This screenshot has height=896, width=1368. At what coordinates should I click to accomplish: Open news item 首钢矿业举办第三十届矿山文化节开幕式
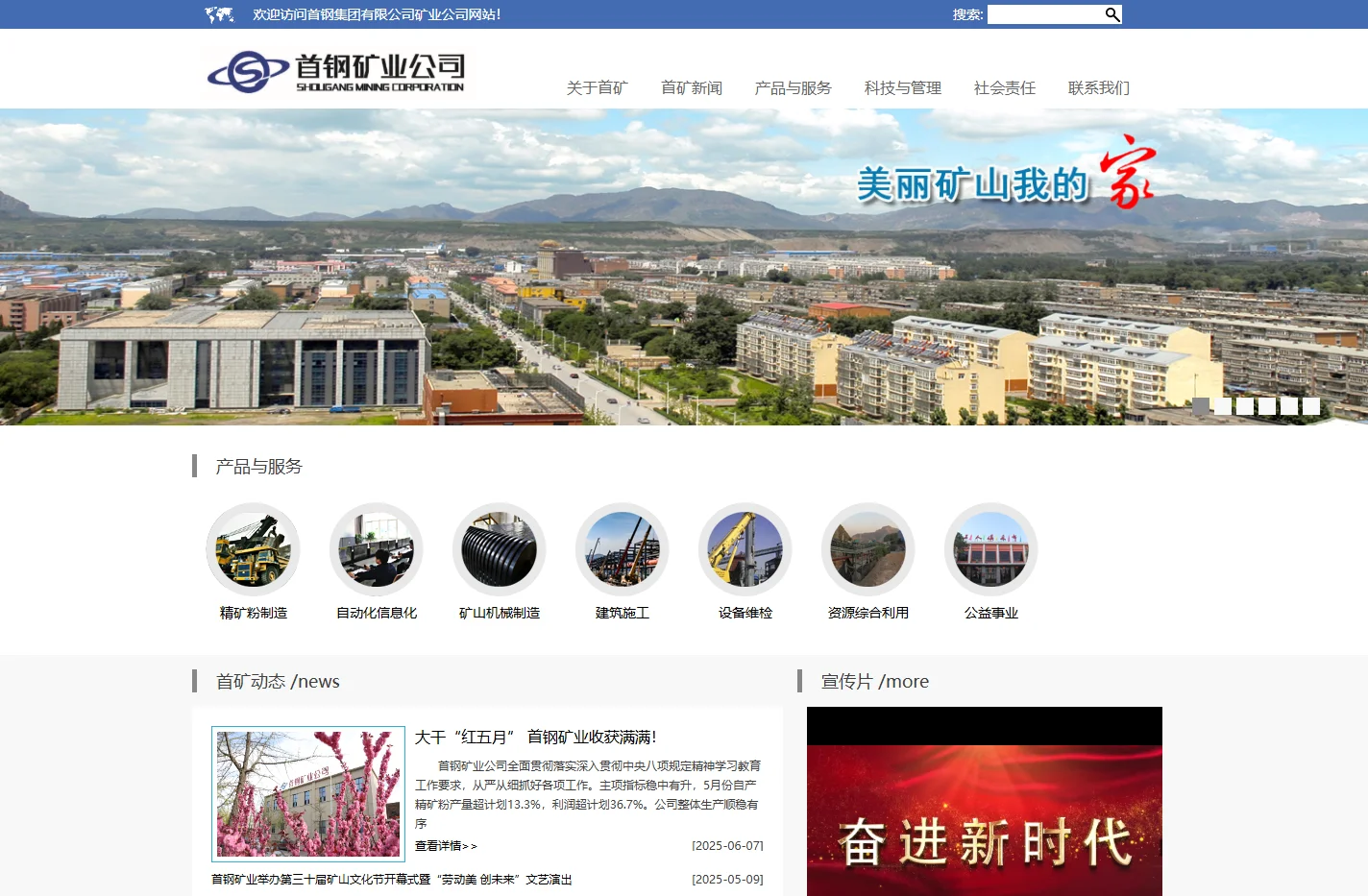coord(392,880)
